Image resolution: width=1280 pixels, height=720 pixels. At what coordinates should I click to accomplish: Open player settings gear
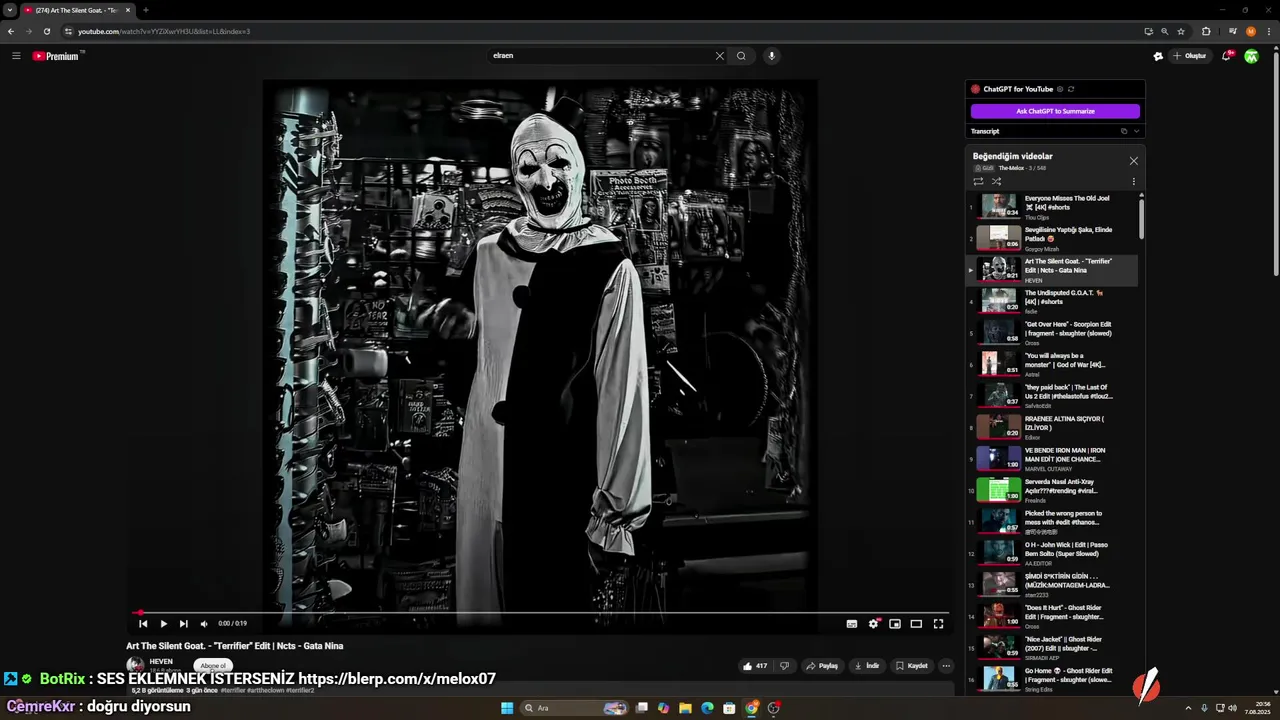873,624
